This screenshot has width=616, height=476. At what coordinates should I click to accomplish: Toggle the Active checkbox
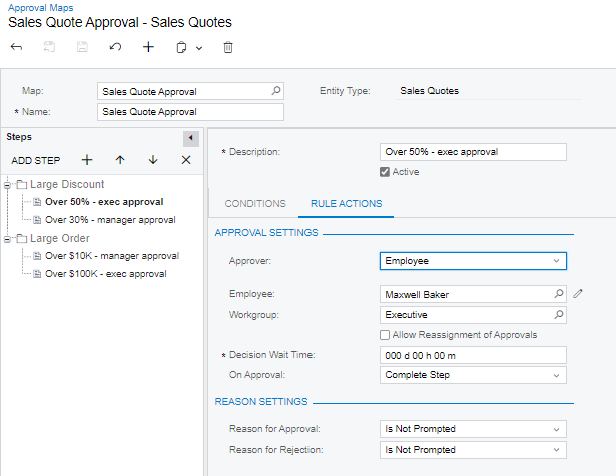tap(385, 172)
